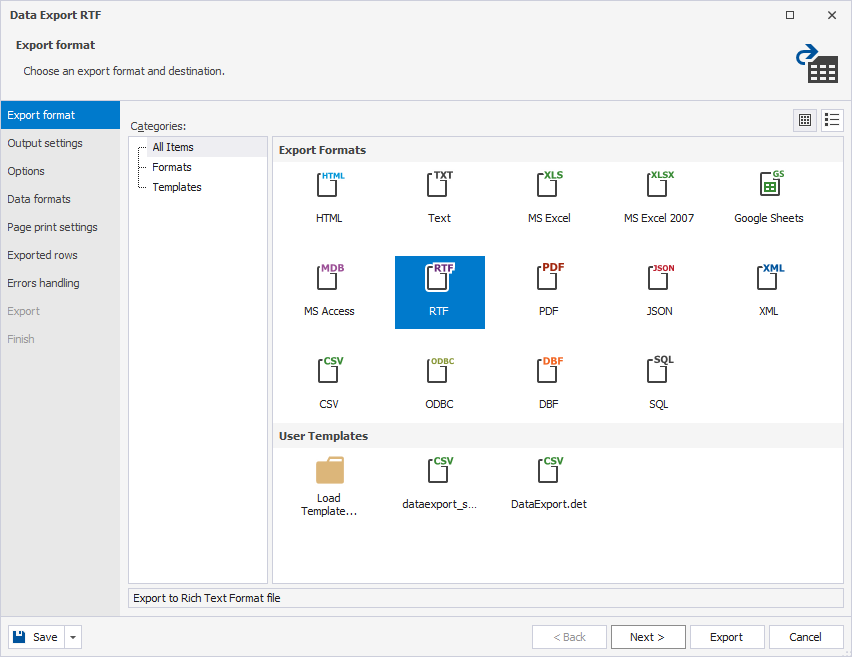Go to the Output settings page
852x657 pixels.
[x=45, y=143]
